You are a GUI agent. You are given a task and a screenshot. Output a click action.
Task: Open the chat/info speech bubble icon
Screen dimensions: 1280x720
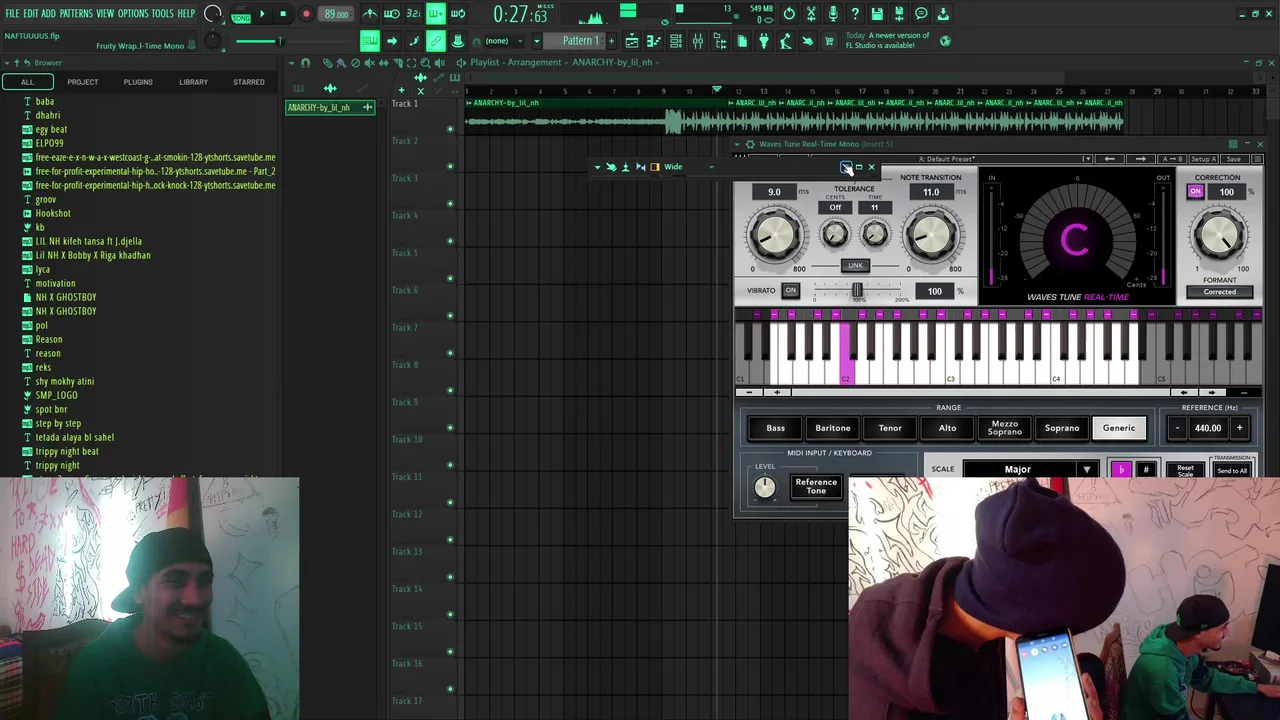[921, 14]
